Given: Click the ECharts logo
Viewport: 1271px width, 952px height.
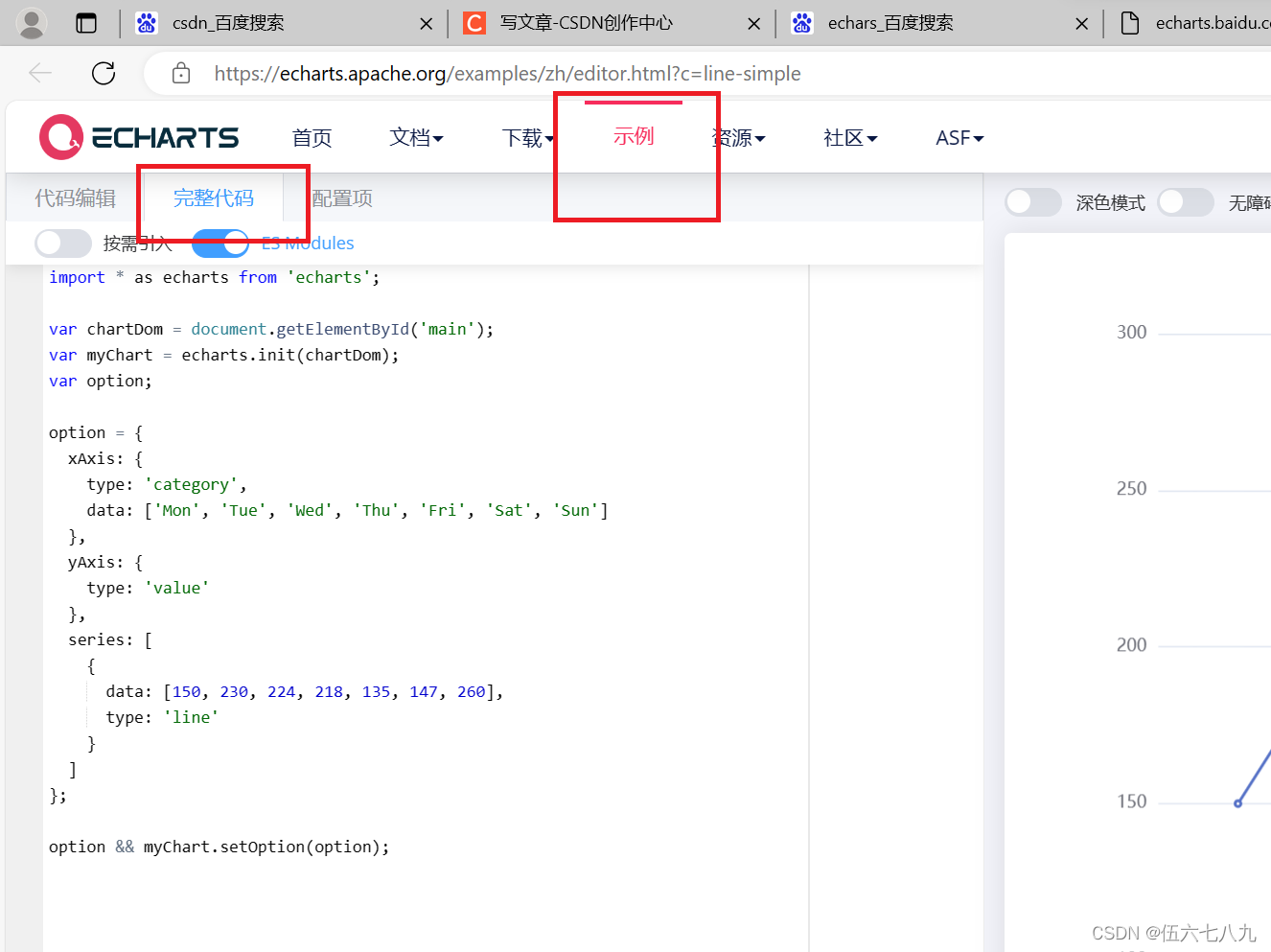Looking at the screenshot, I should [138, 136].
